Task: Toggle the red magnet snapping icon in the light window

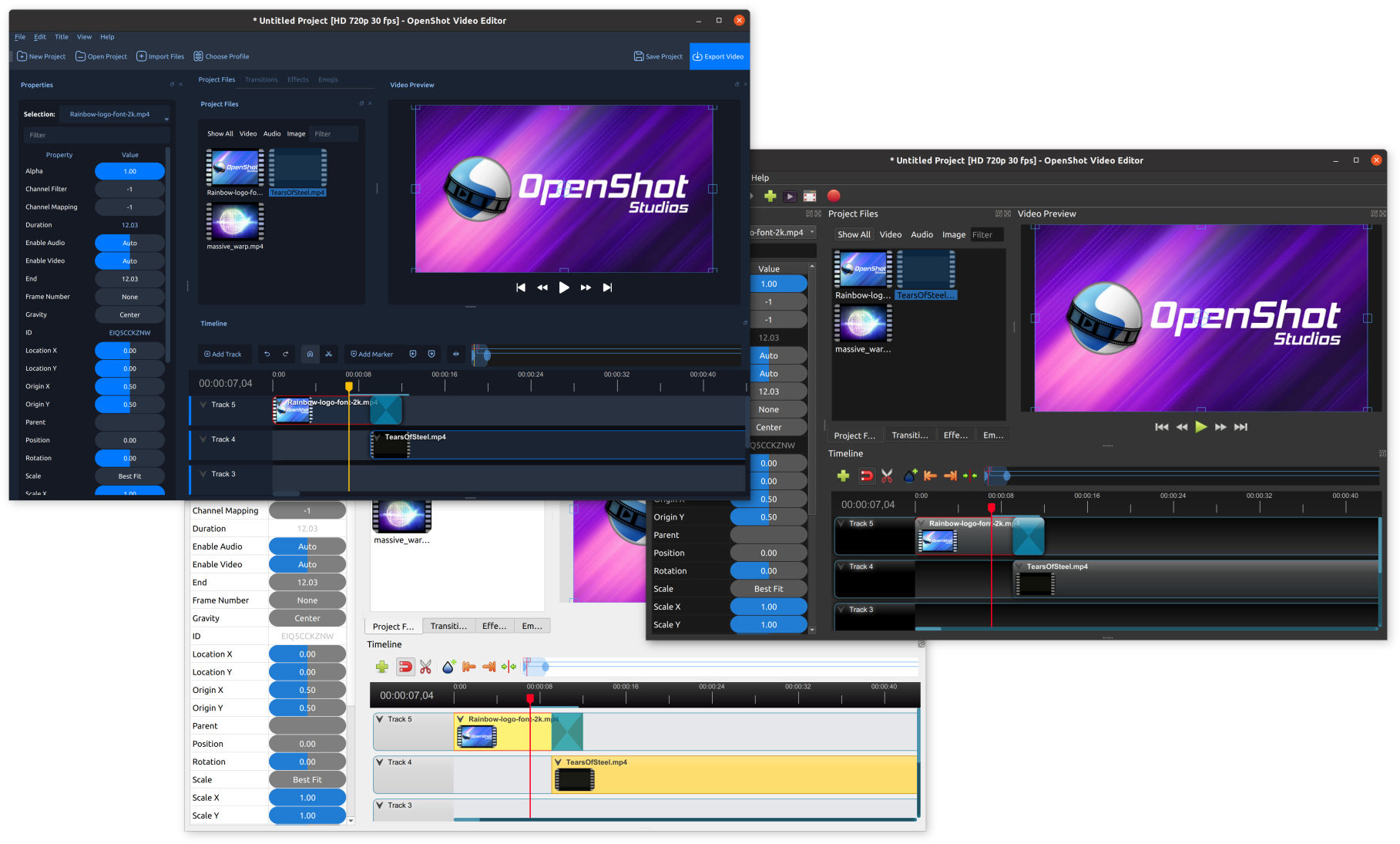Action: (405, 667)
